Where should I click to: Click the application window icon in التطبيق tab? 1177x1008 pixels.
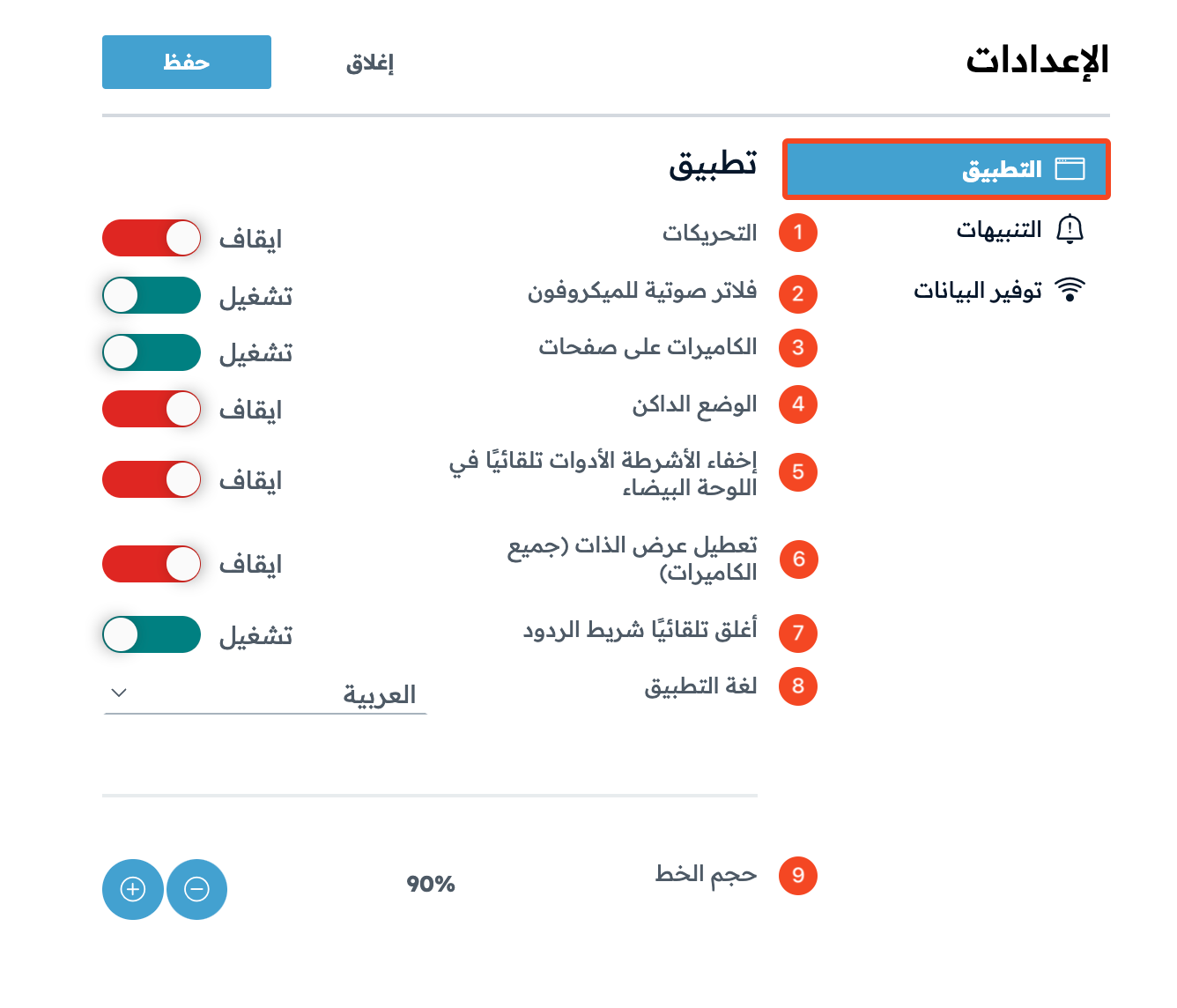1070,168
